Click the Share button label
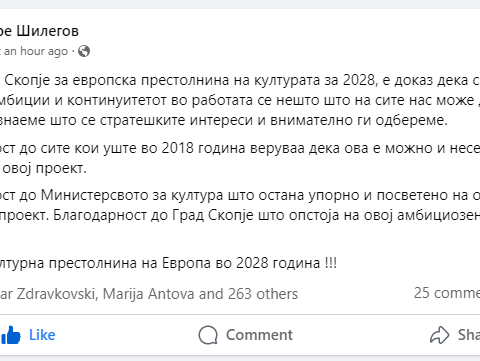 point(469,335)
